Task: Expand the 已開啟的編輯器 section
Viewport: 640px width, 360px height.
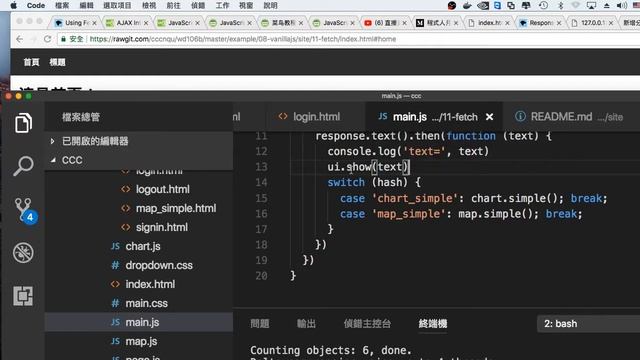Action: click(x=139, y=141)
